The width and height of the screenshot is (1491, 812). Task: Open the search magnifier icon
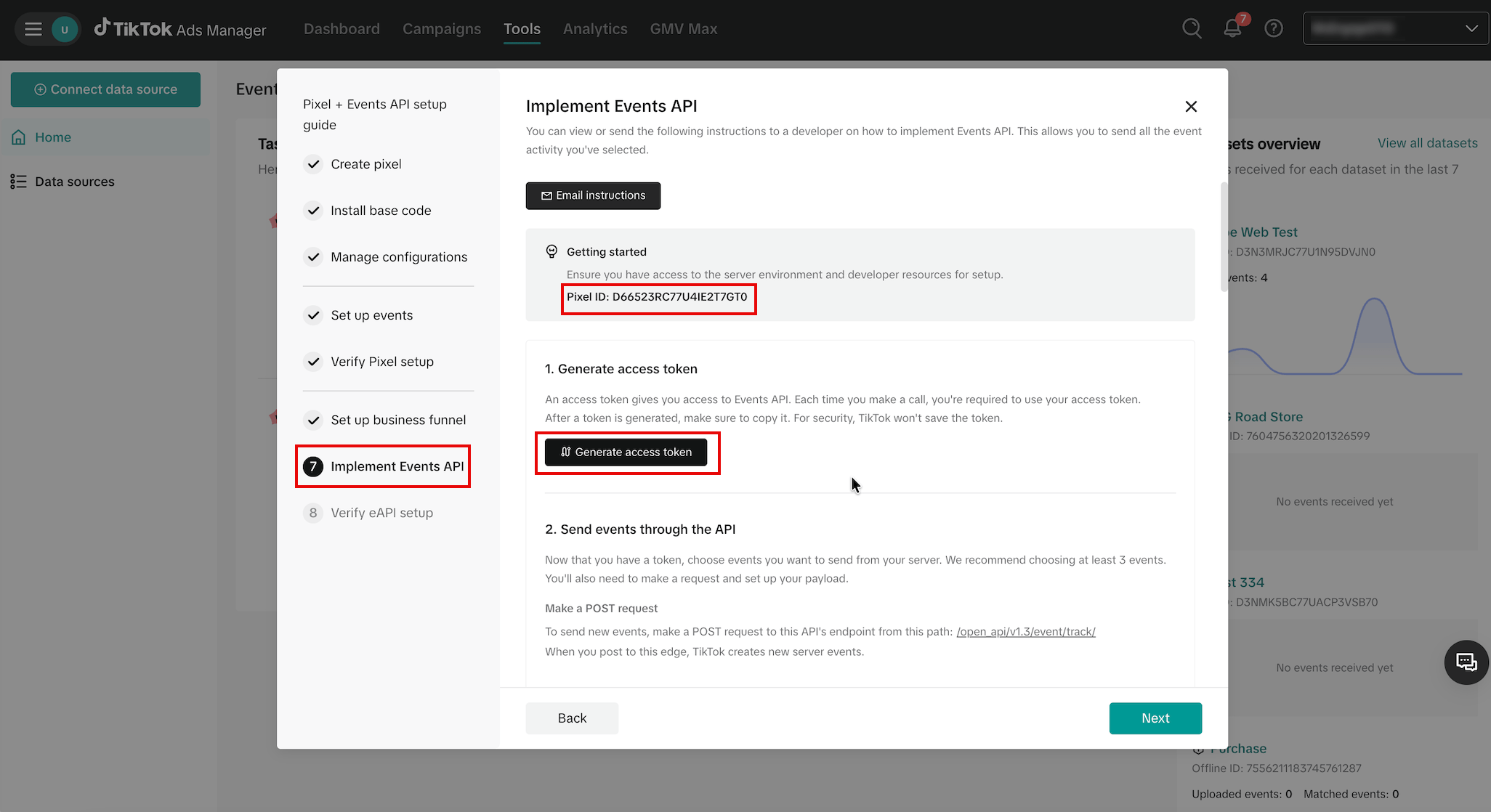(1192, 29)
